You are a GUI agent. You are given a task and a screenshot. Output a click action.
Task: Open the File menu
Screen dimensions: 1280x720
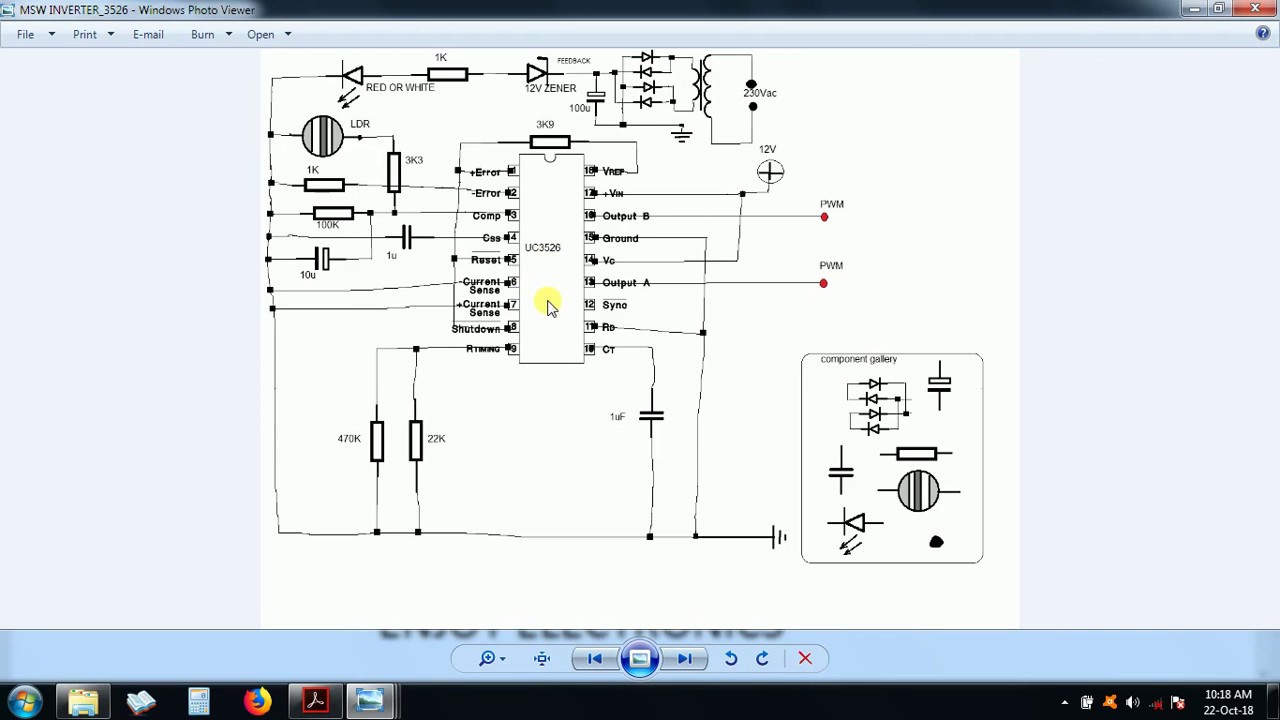coord(25,34)
